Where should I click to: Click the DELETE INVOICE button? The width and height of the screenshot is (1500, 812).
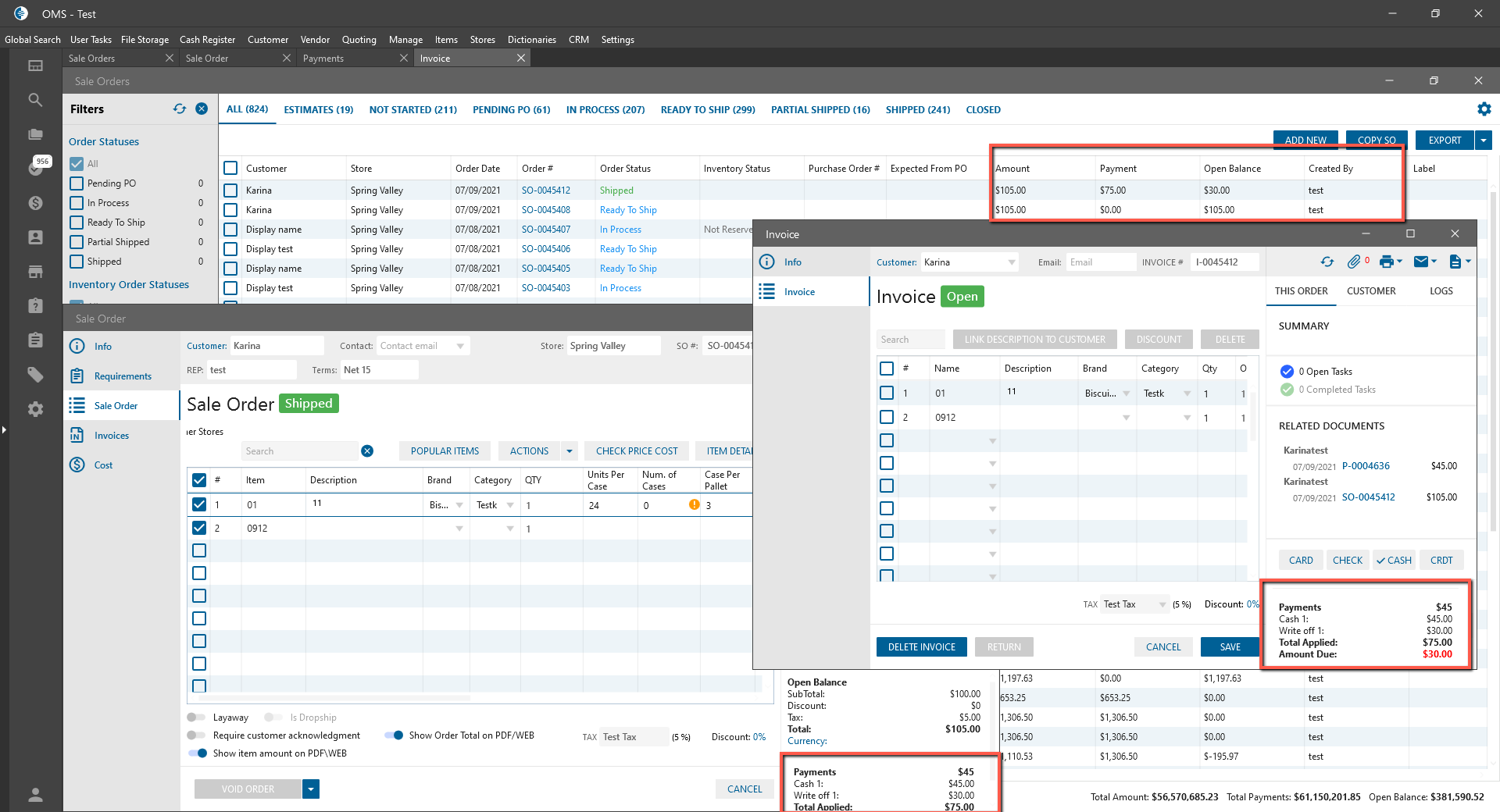coord(921,647)
